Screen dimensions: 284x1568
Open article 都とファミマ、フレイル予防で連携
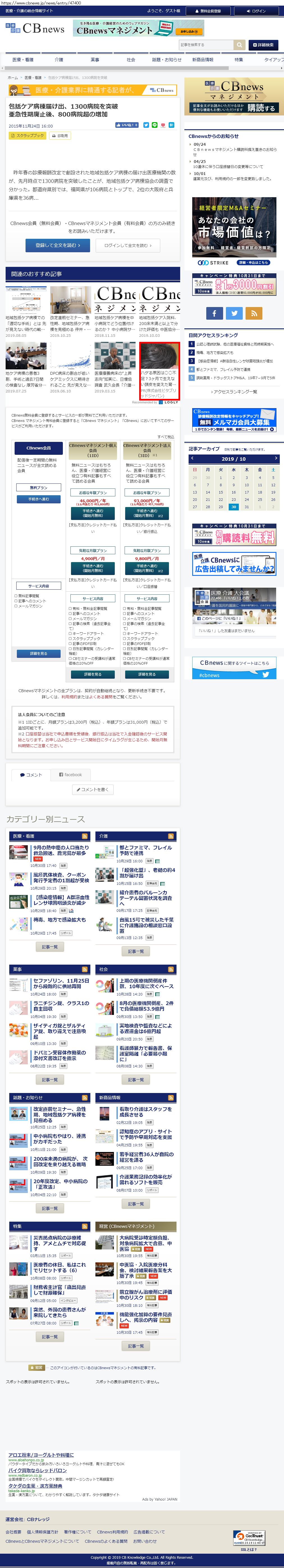point(145,850)
